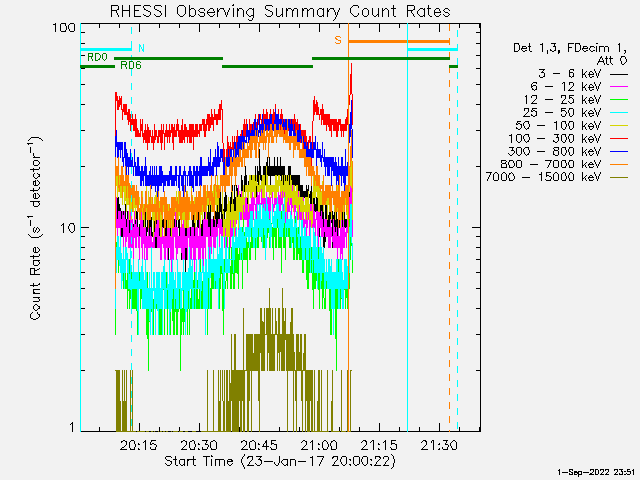
Task: Click the x-axis tick label '20:45'
Action: click(x=259, y=445)
